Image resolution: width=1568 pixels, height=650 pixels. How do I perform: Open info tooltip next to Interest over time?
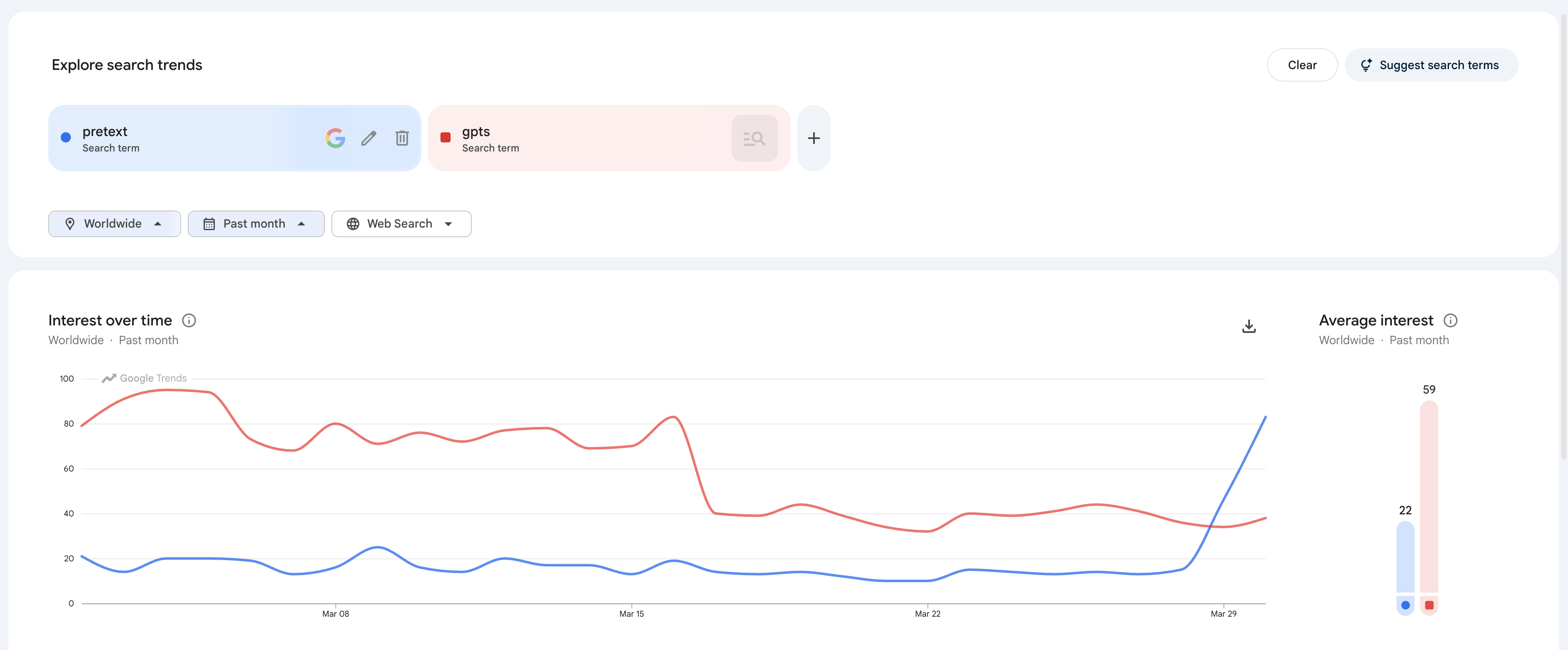point(189,320)
